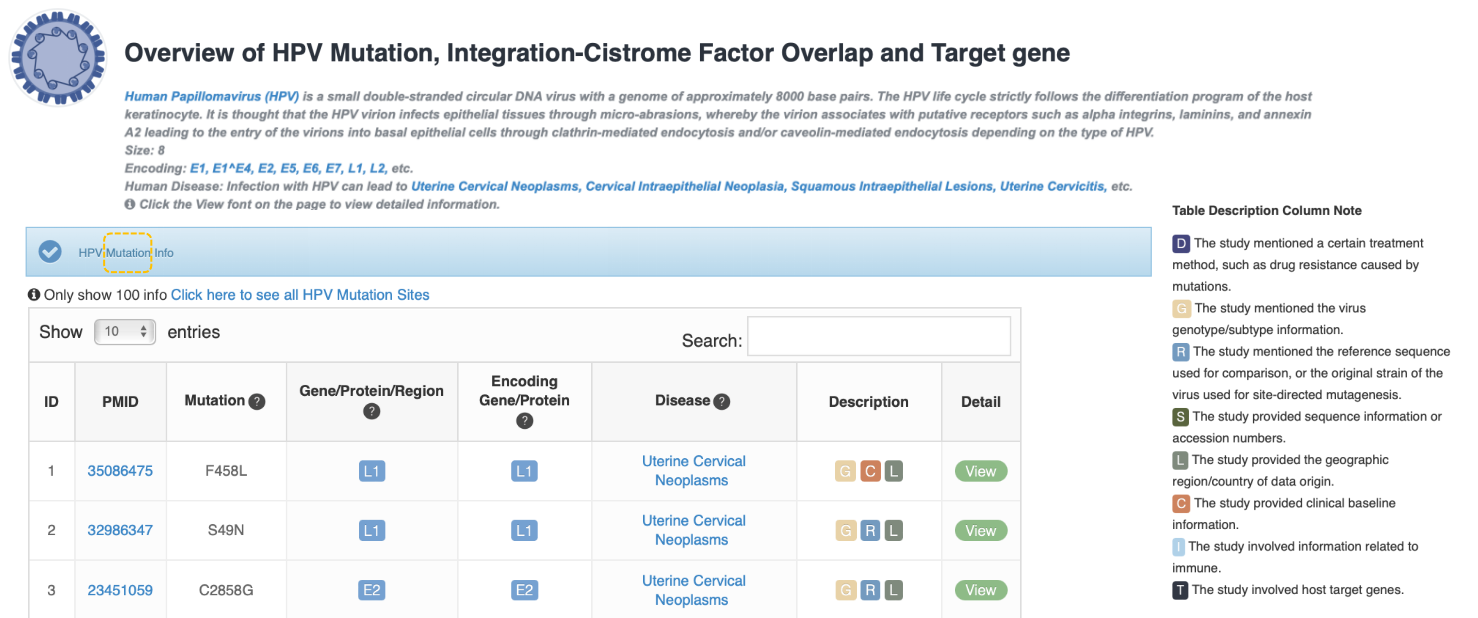Click the black T badge in column note
1478x618 pixels.
pyautogui.click(x=1180, y=590)
